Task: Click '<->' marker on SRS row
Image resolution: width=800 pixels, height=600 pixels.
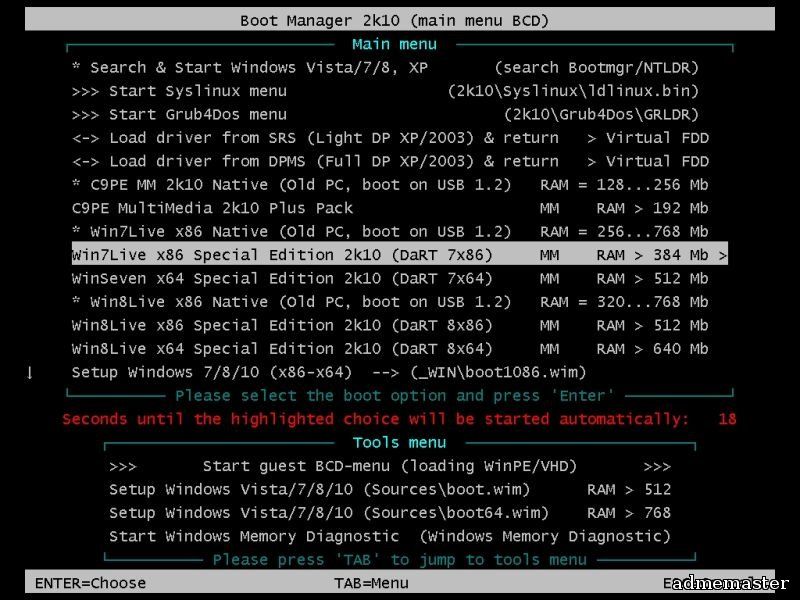Action: [x=86, y=139]
